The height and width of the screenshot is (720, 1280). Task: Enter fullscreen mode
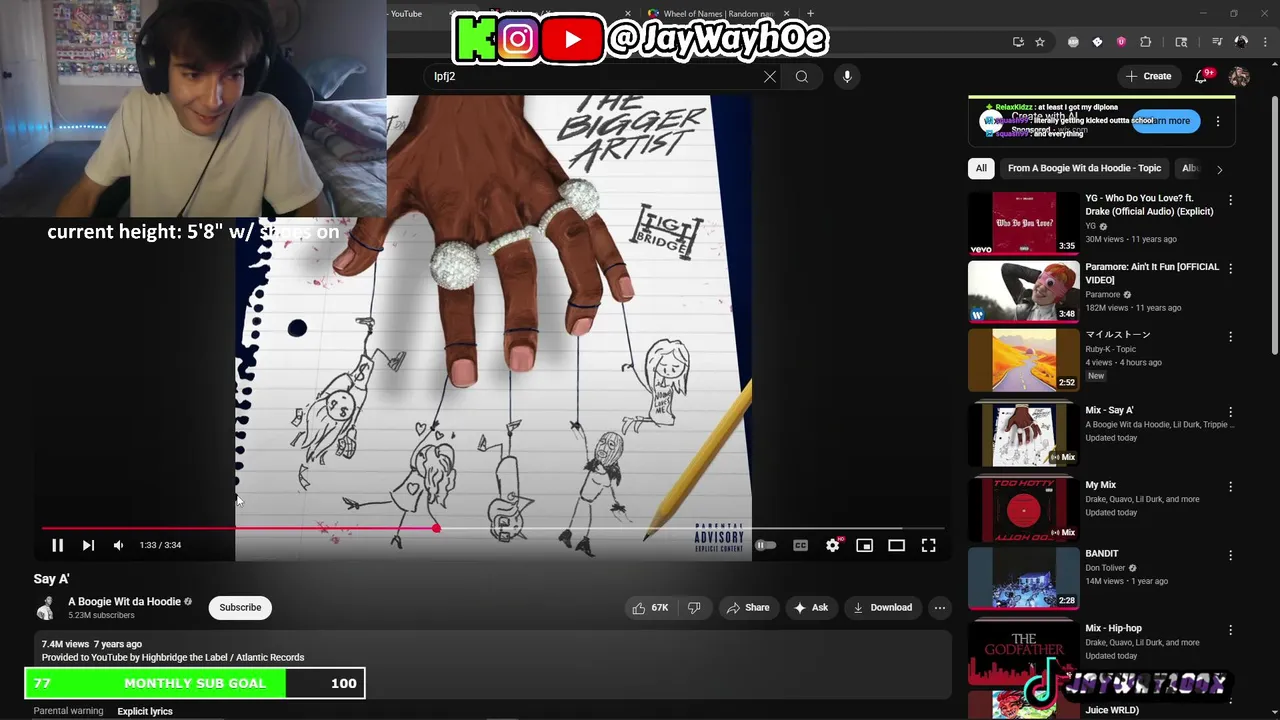928,545
